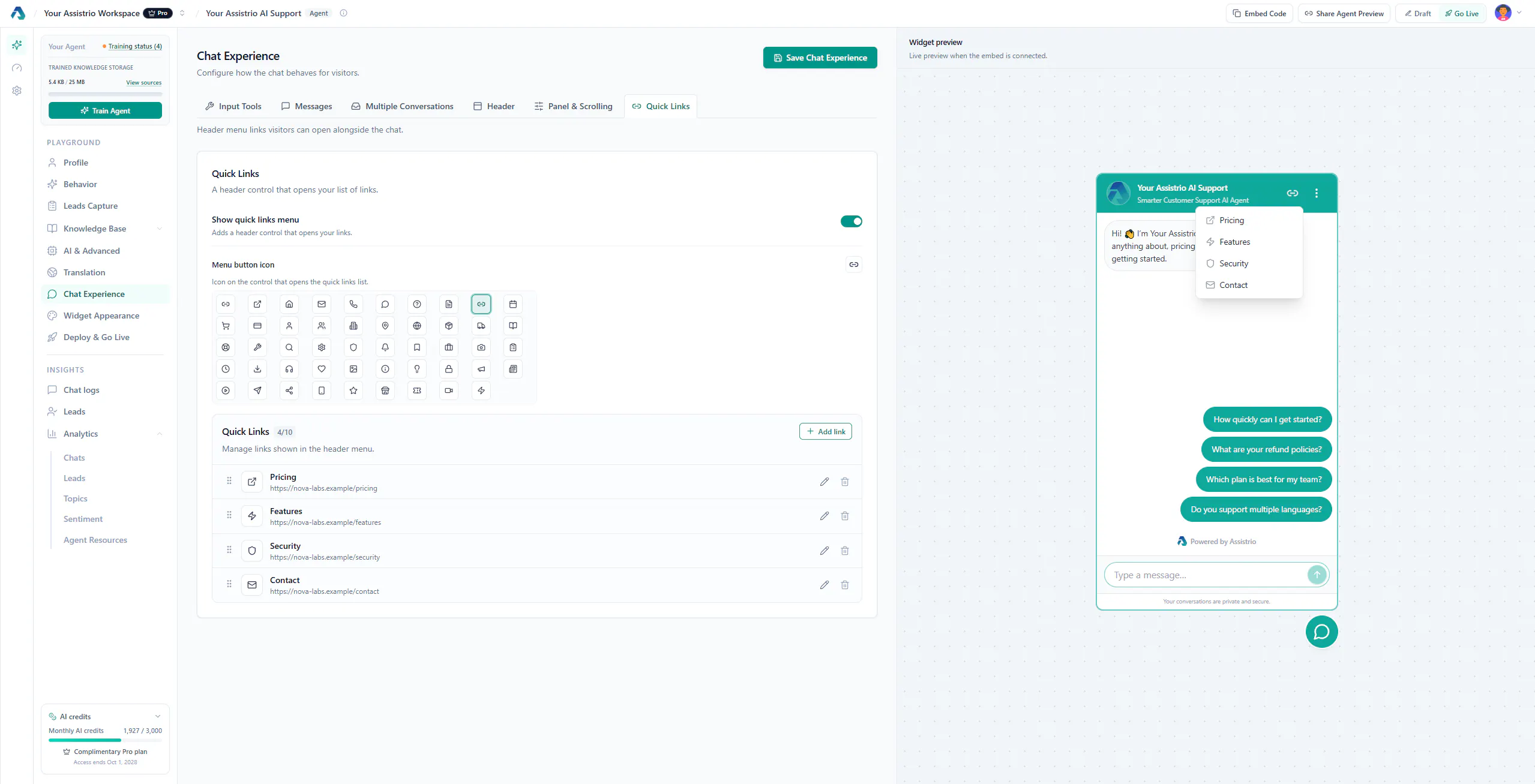Turn off Show quick links menu switch

point(851,221)
